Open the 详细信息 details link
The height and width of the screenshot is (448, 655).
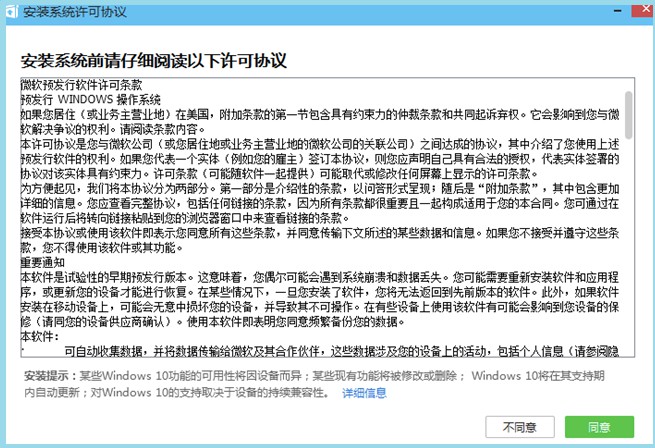[364, 393]
